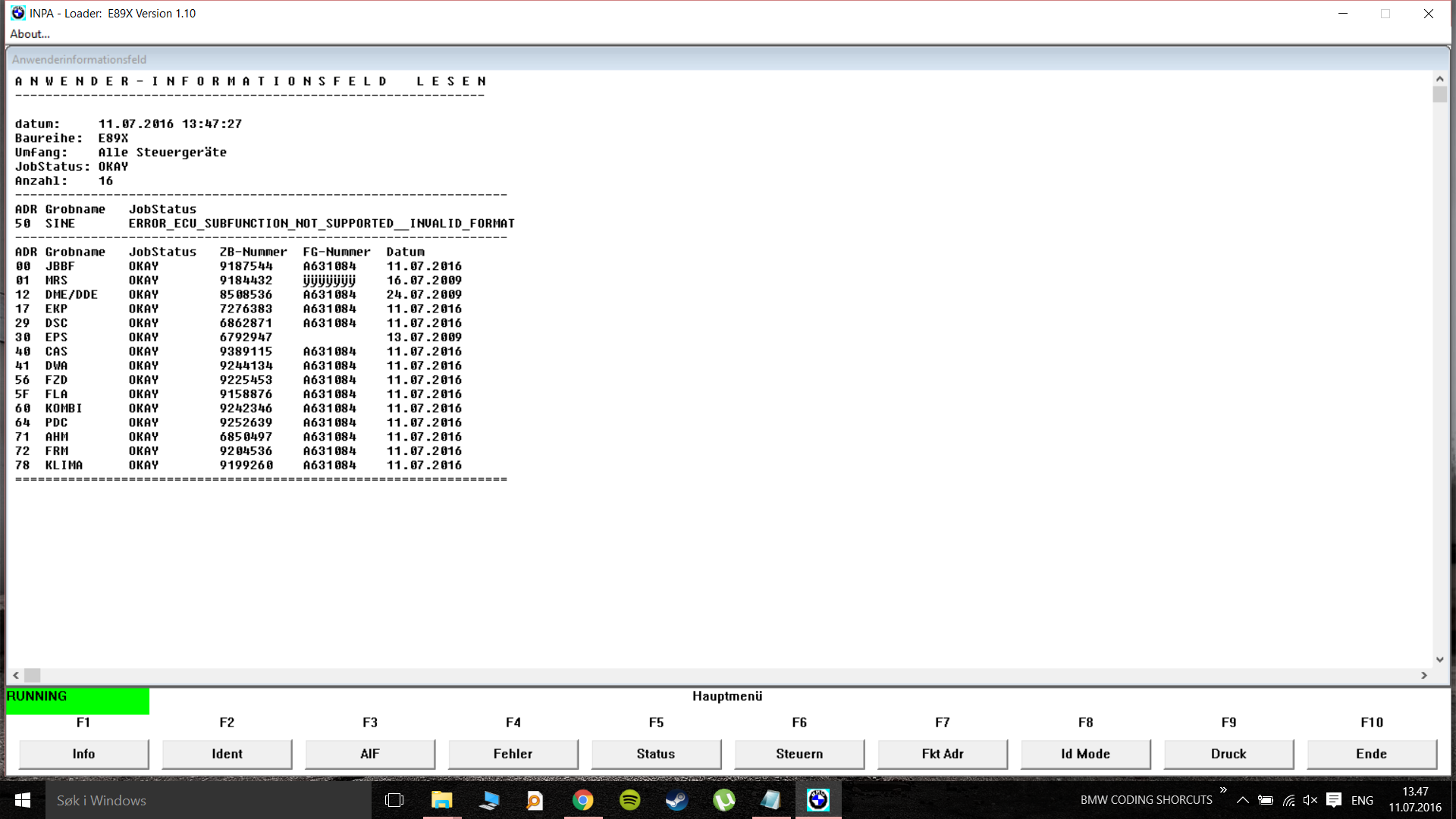
Task: Click the green RUNNING status indicator
Action: click(x=77, y=701)
